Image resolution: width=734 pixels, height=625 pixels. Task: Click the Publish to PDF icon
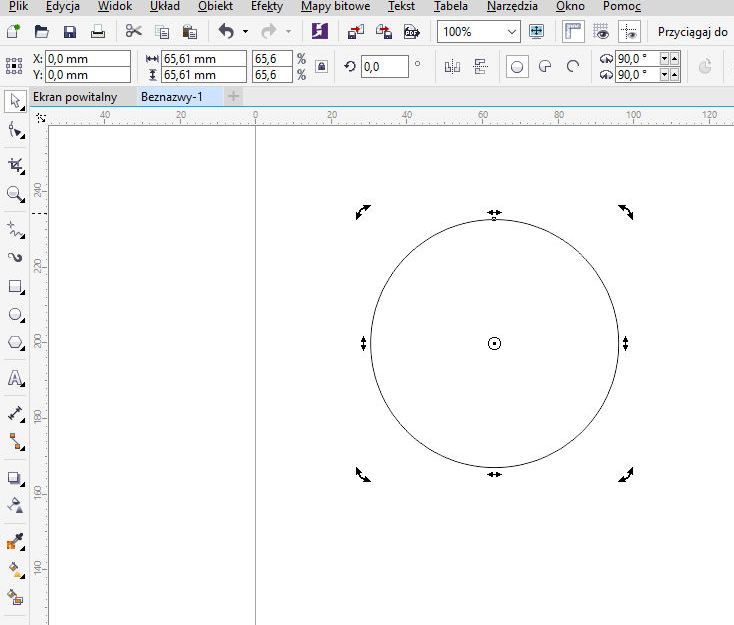(x=412, y=32)
